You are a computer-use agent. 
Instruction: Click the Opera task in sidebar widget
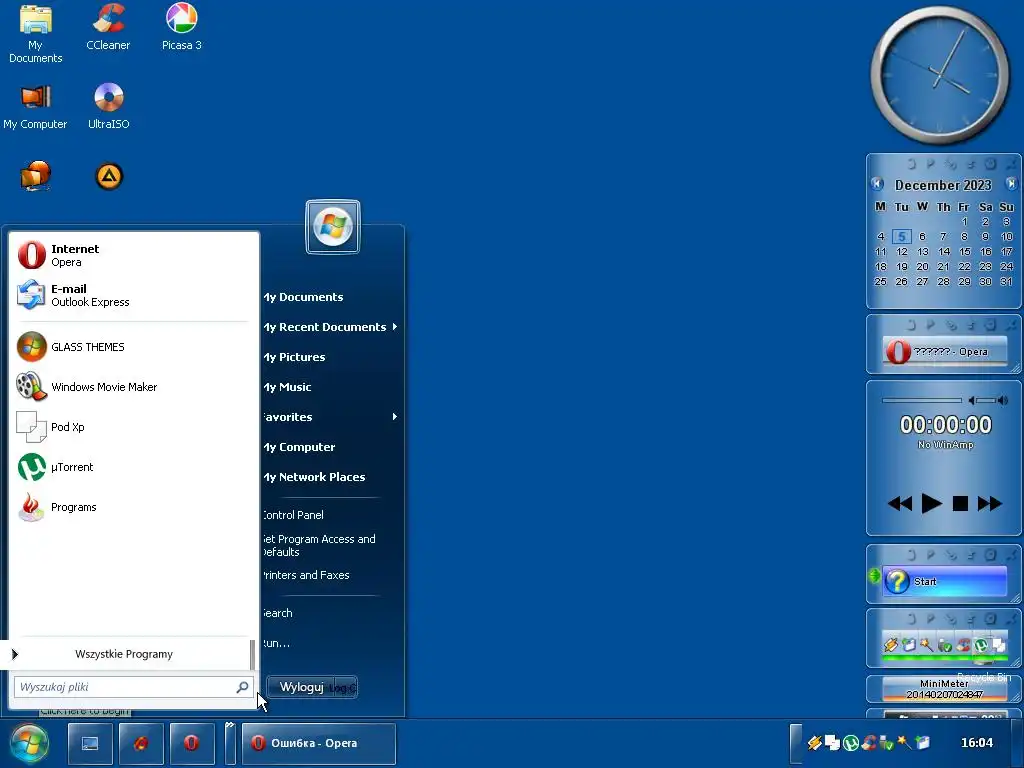(944, 351)
